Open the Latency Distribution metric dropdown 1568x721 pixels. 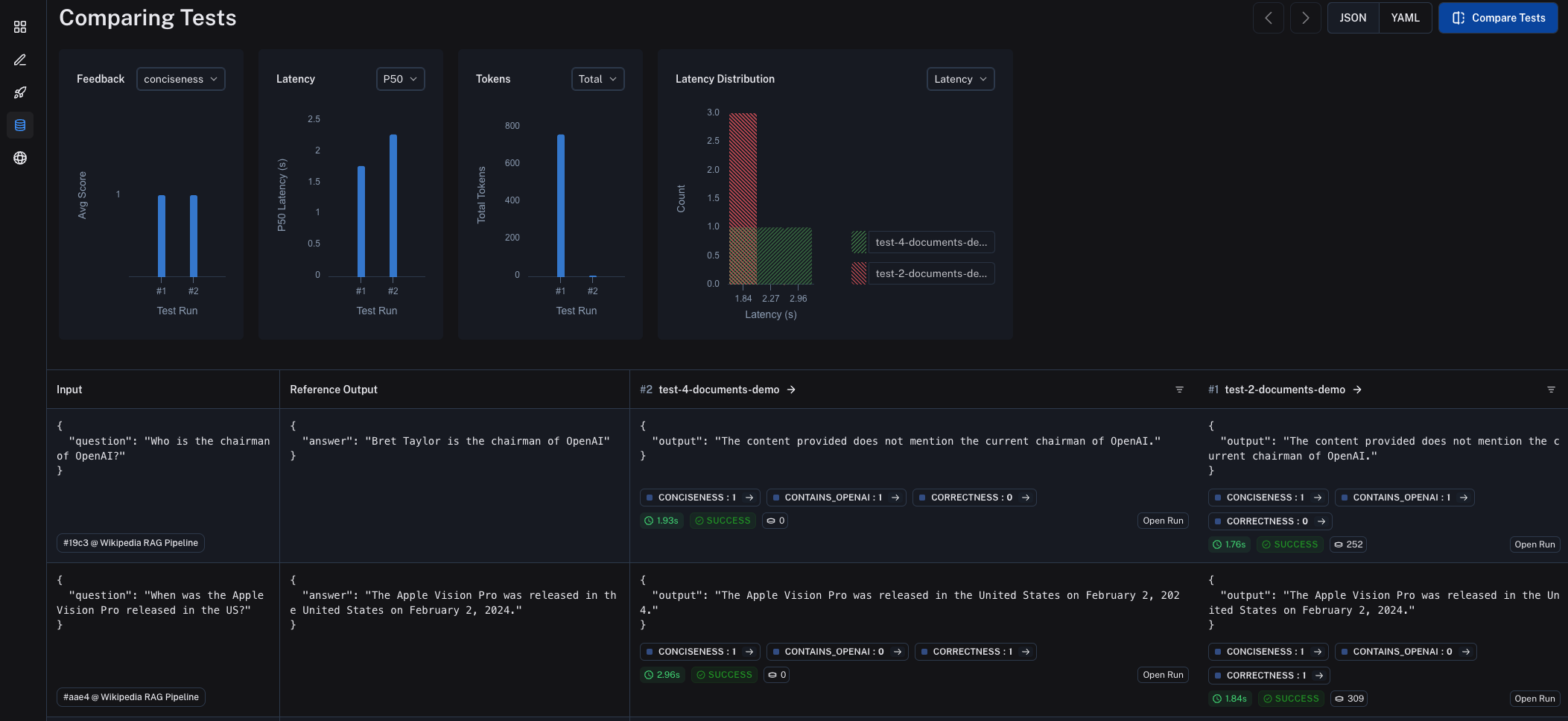click(x=960, y=79)
